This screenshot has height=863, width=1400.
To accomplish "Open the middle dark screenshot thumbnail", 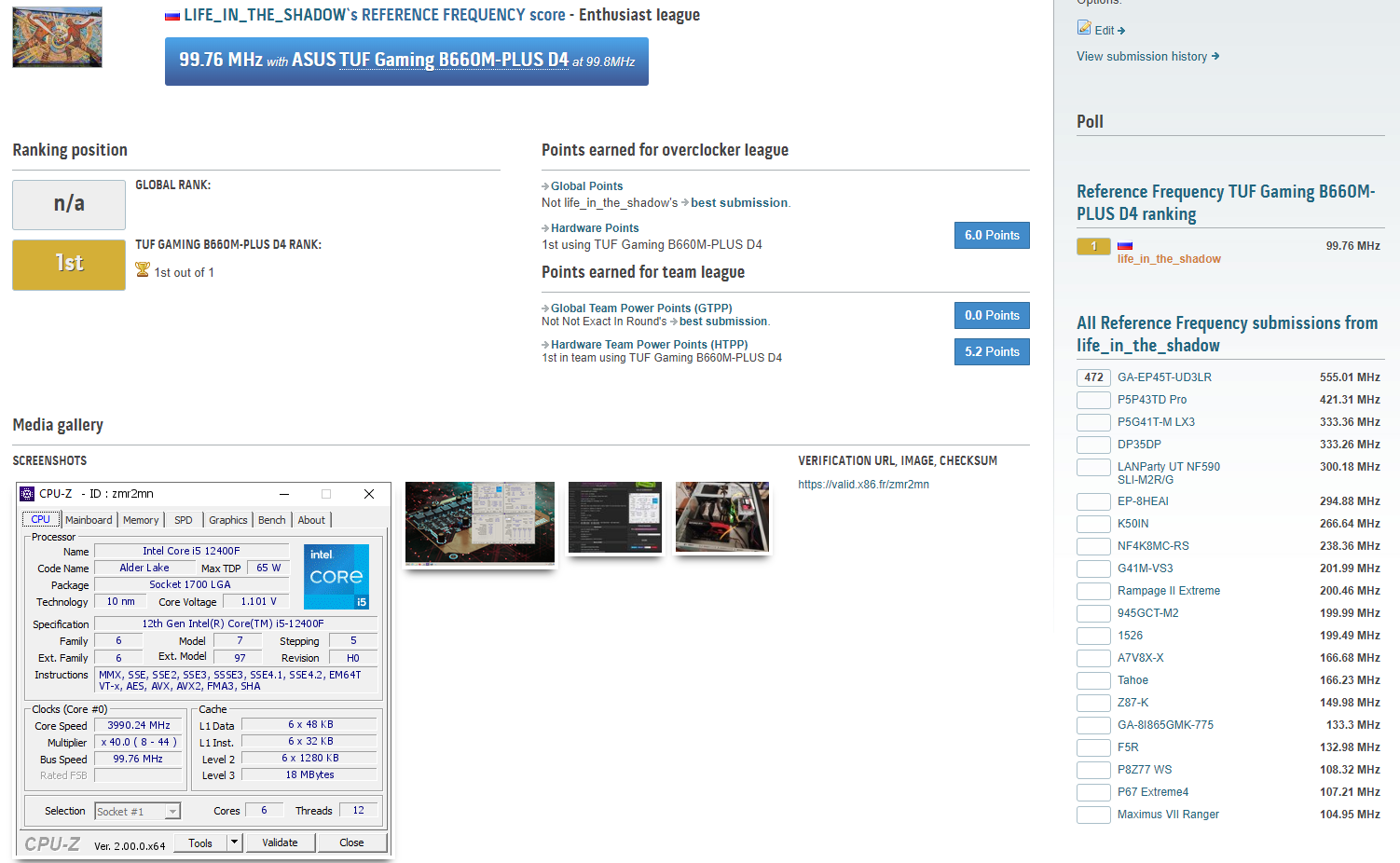I will click(615, 517).
